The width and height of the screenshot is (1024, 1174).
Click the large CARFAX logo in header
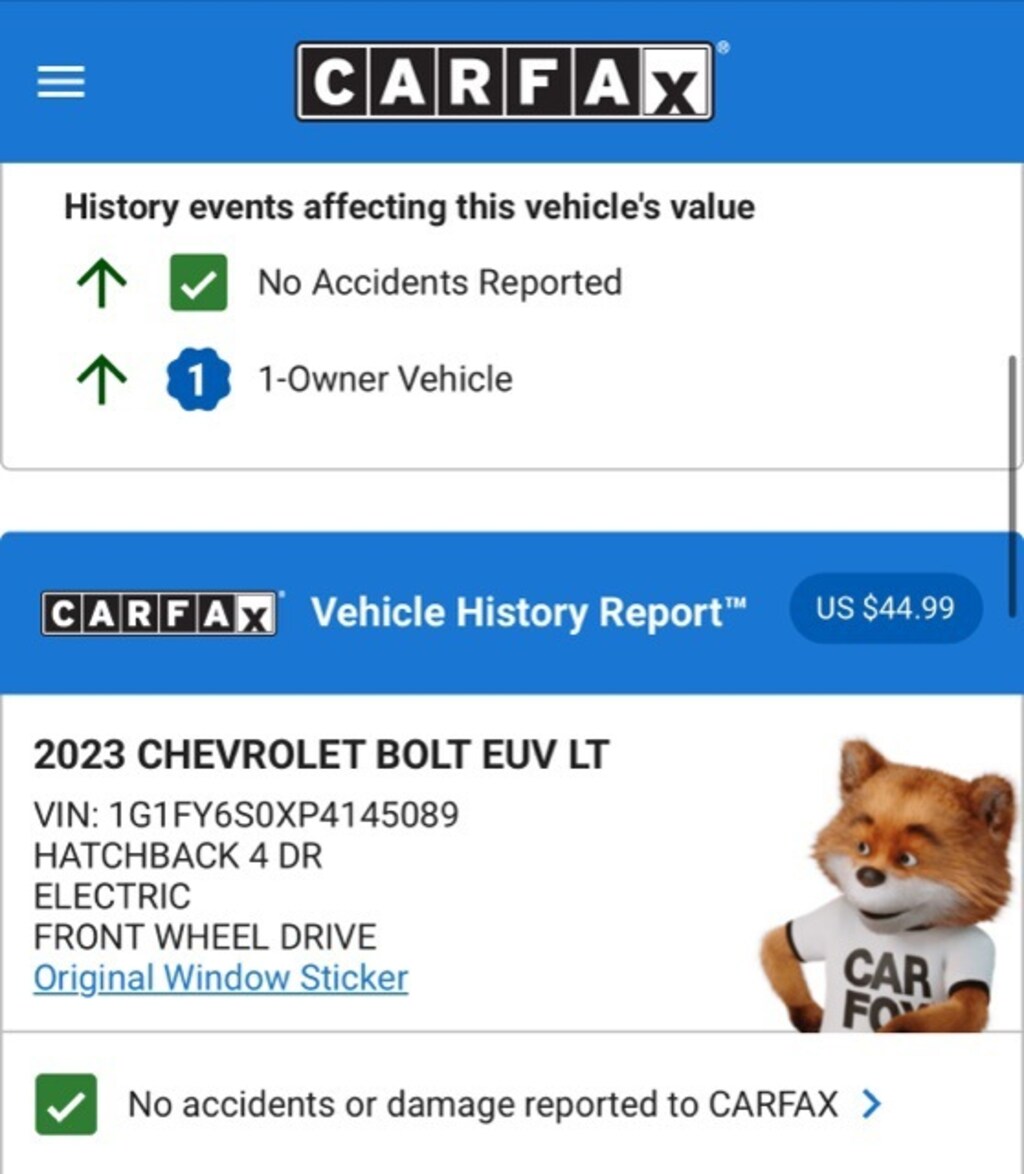[505, 82]
